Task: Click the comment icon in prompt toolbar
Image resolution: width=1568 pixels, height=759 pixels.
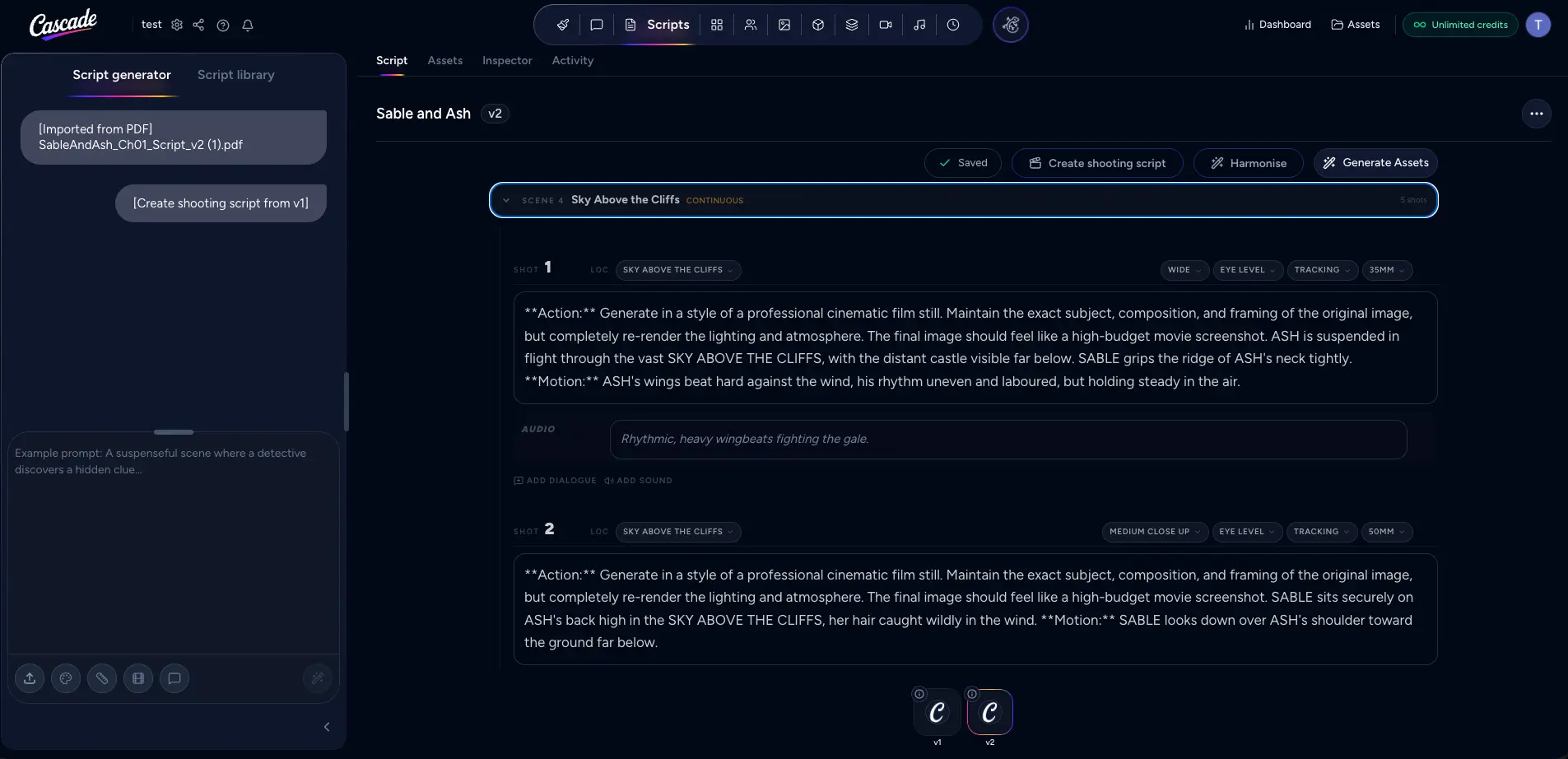Action: tap(174, 678)
